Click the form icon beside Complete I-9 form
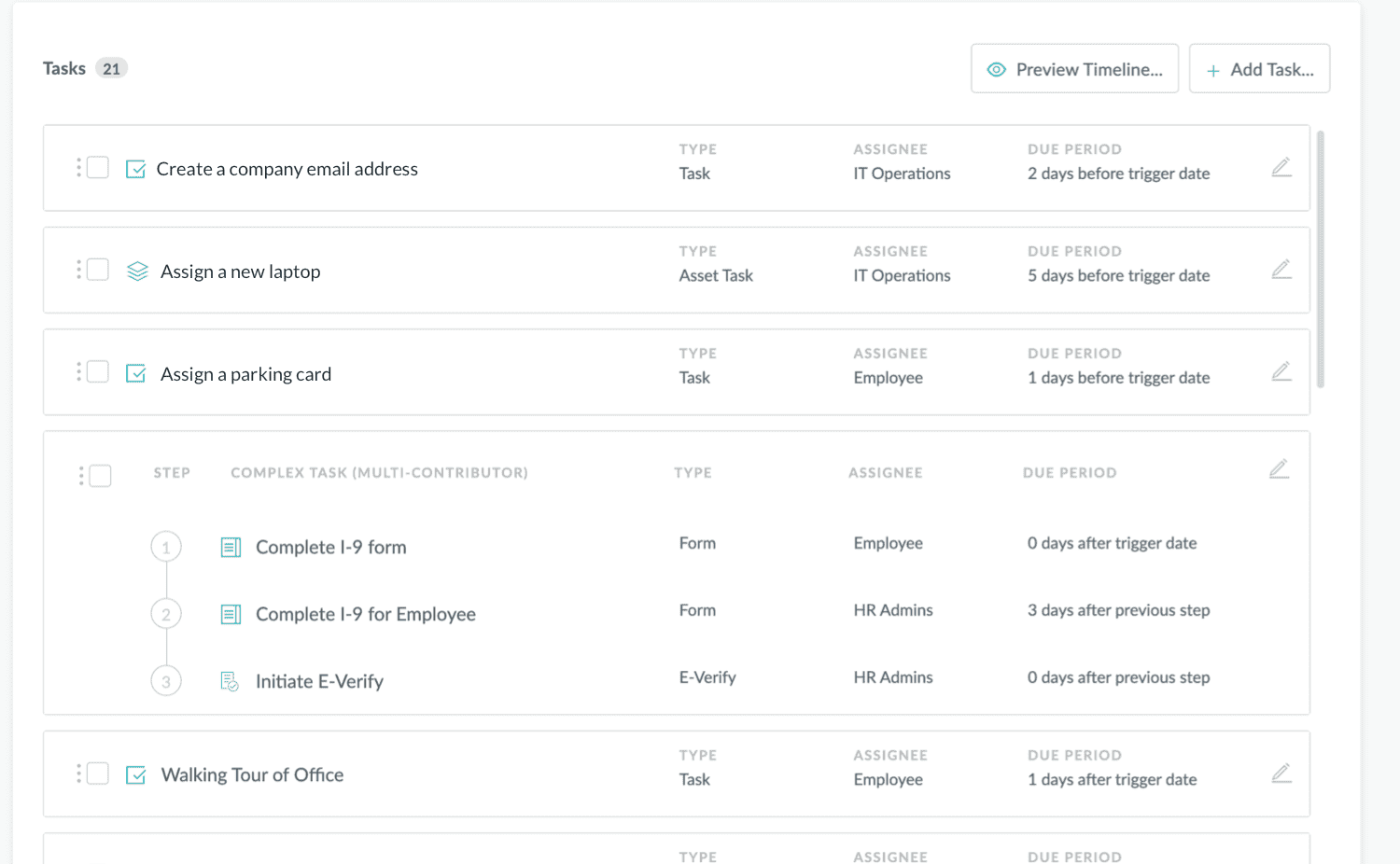This screenshot has width=1400, height=864. [231, 547]
